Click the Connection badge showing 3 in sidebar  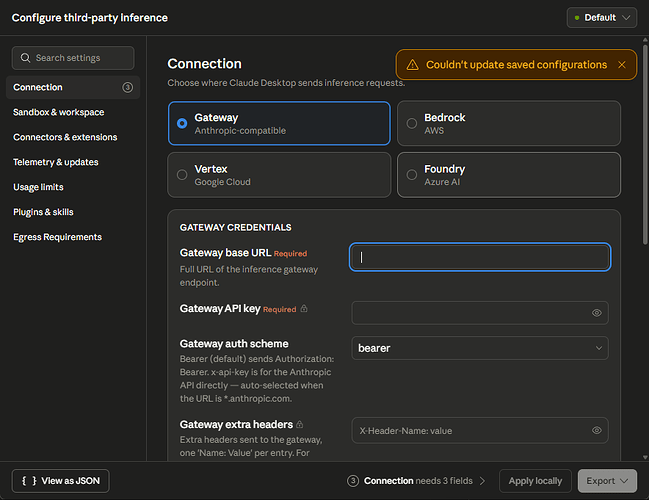coord(127,87)
